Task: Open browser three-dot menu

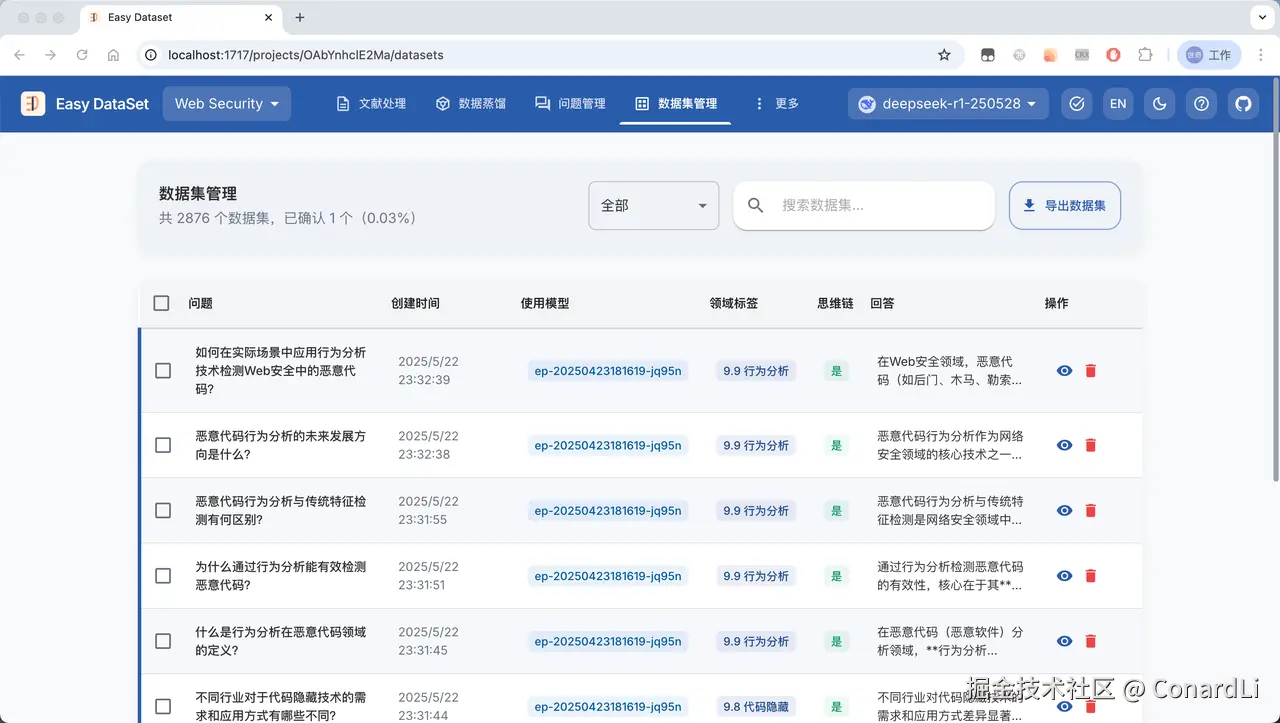Action: click(1260, 55)
